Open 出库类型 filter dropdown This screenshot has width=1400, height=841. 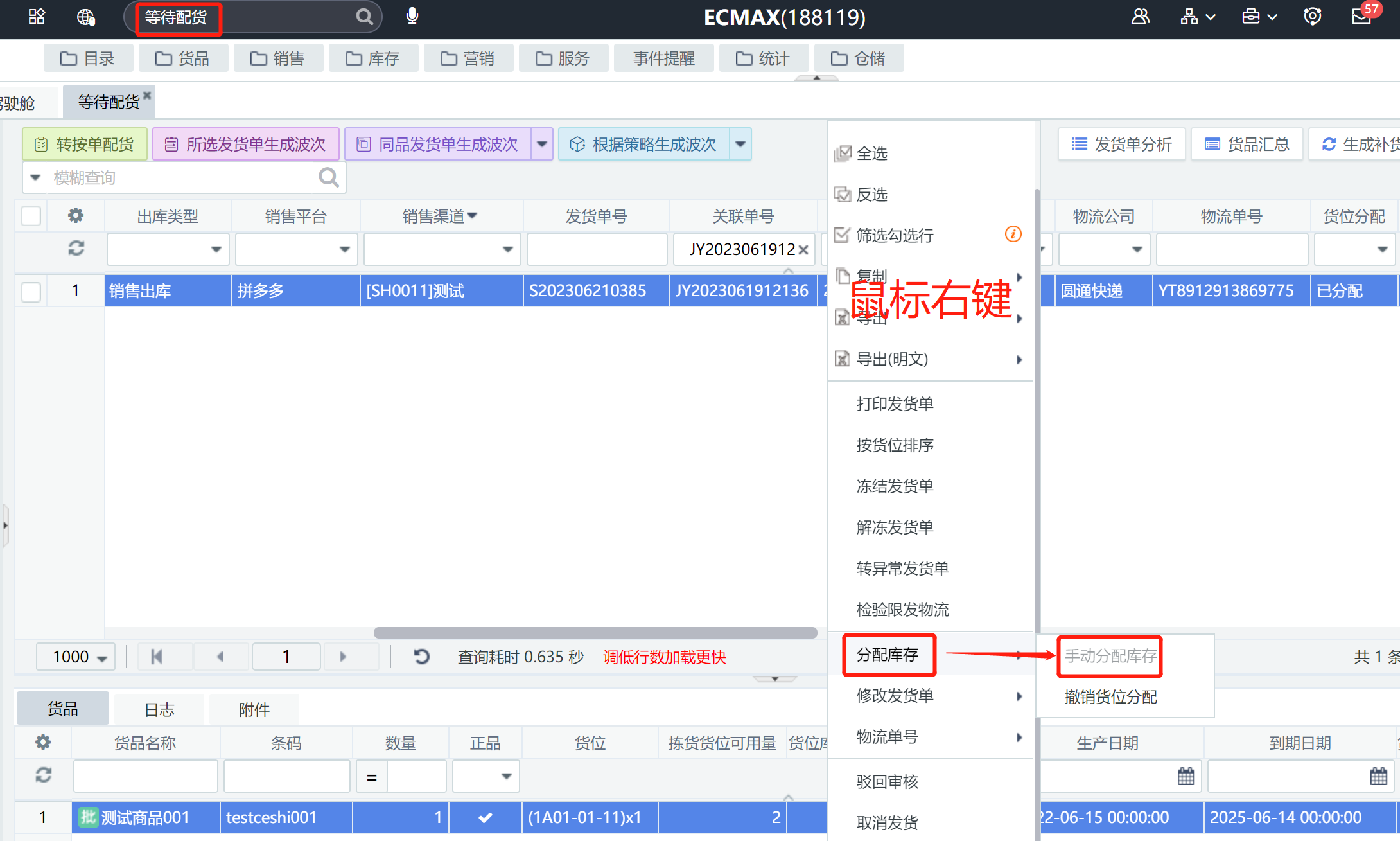point(216,249)
